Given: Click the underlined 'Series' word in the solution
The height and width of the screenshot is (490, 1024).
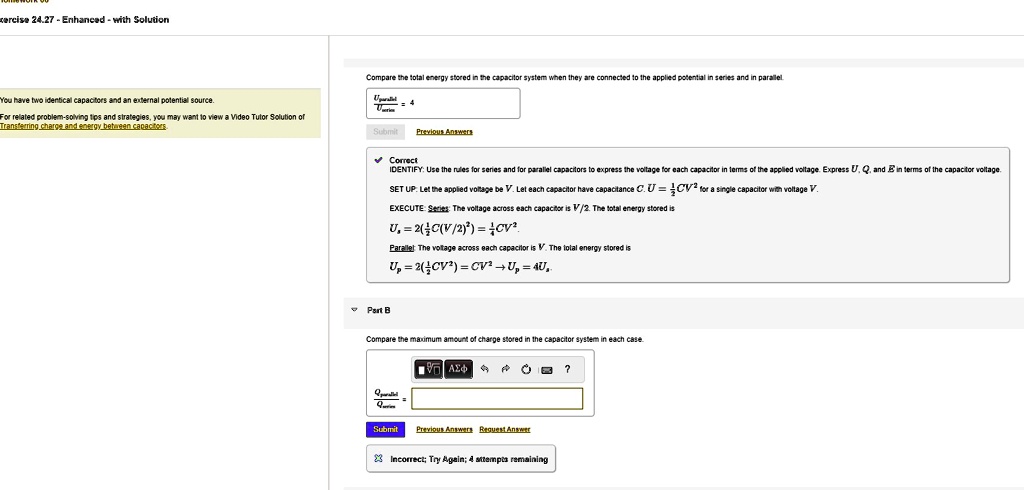Looking at the screenshot, I should [x=438, y=208].
